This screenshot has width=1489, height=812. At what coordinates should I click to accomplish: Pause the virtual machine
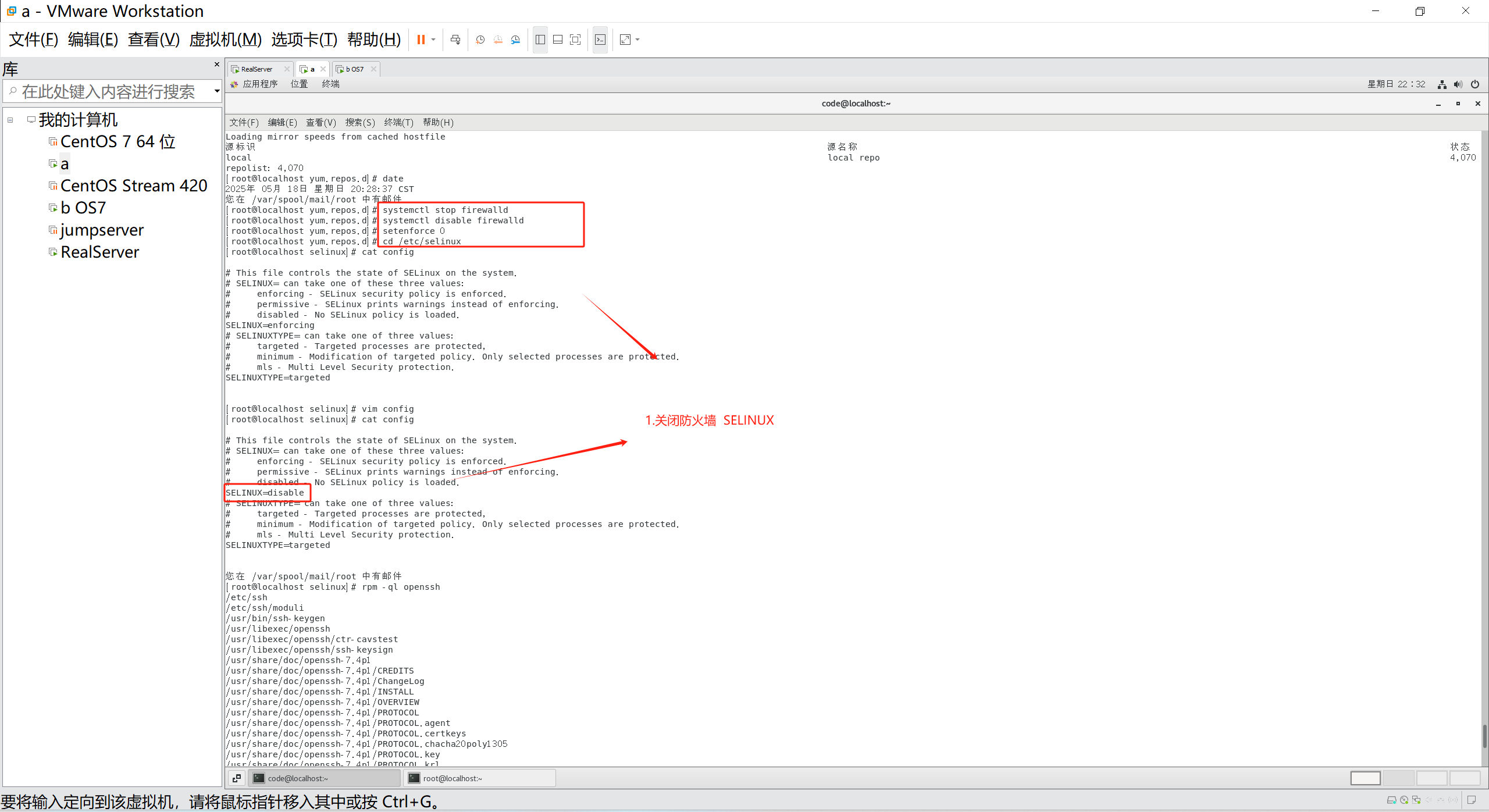coord(421,40)
